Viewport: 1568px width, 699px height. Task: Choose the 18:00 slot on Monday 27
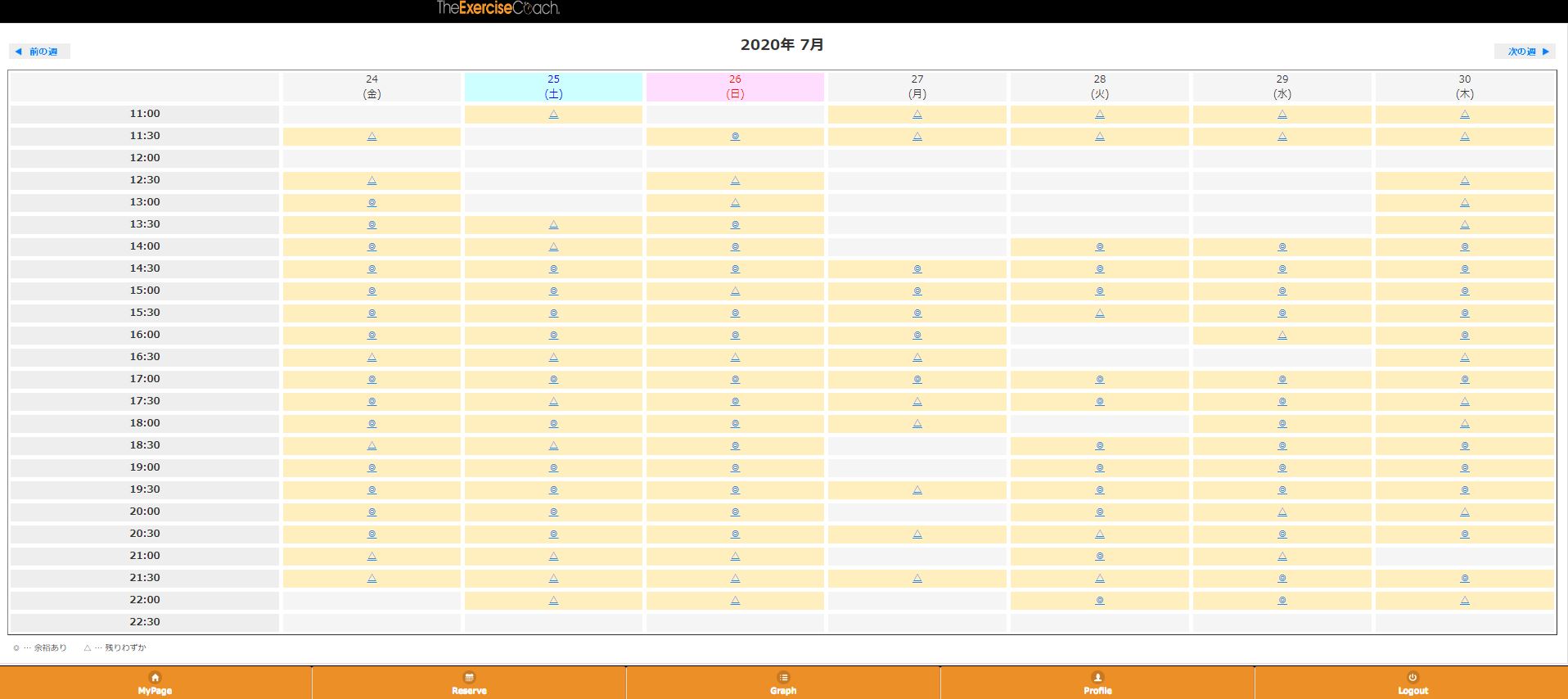pos(917,424)
